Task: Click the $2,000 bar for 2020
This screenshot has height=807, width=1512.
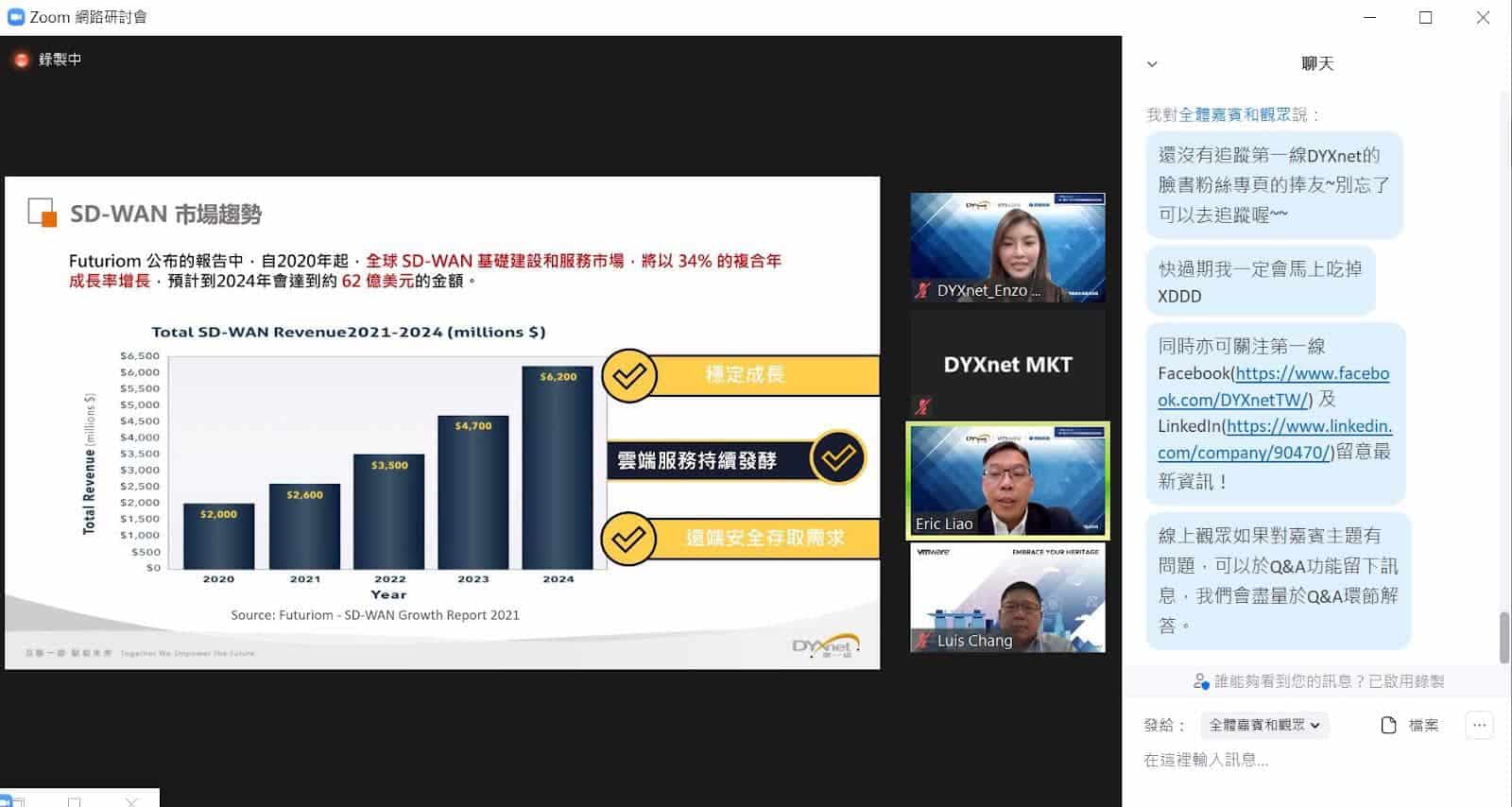Action: [x=218, y=536]
